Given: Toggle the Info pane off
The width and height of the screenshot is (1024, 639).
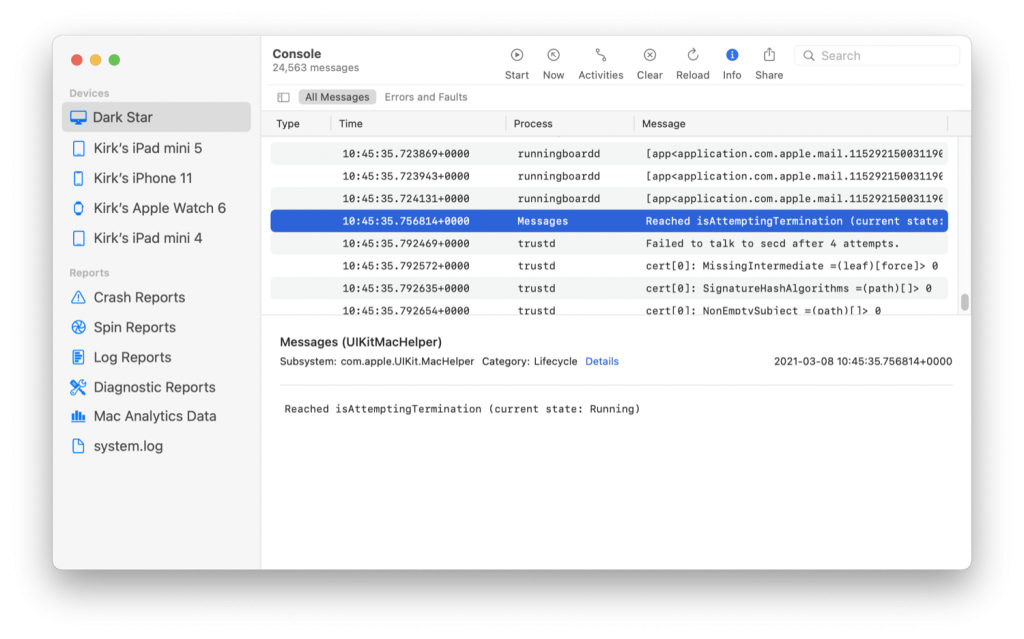Looking at the screenshot, I should (x=732, y=60).
